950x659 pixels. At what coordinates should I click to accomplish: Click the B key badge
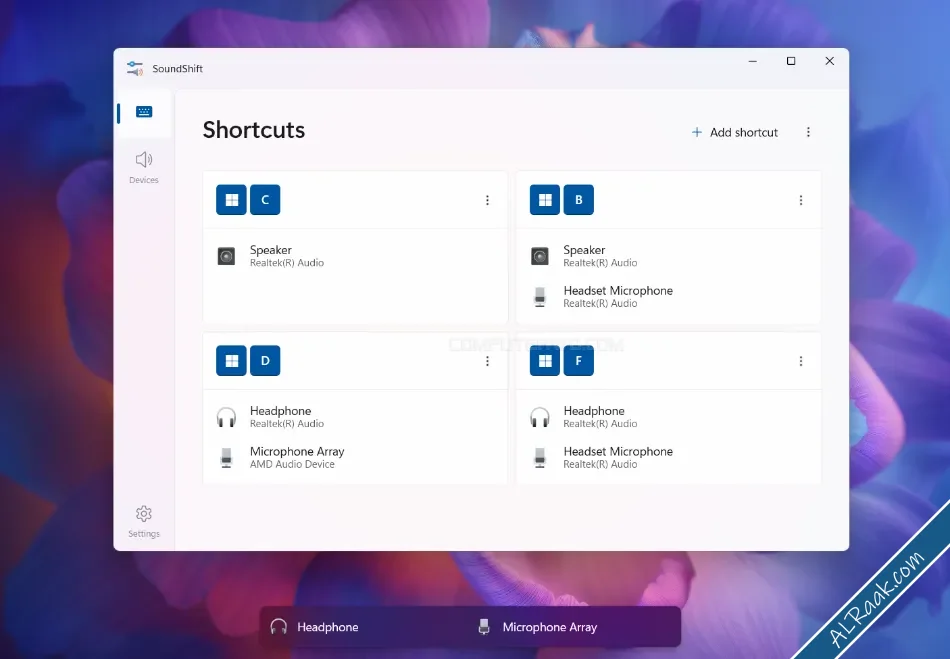pyautogui.click(x=579, y=200)
